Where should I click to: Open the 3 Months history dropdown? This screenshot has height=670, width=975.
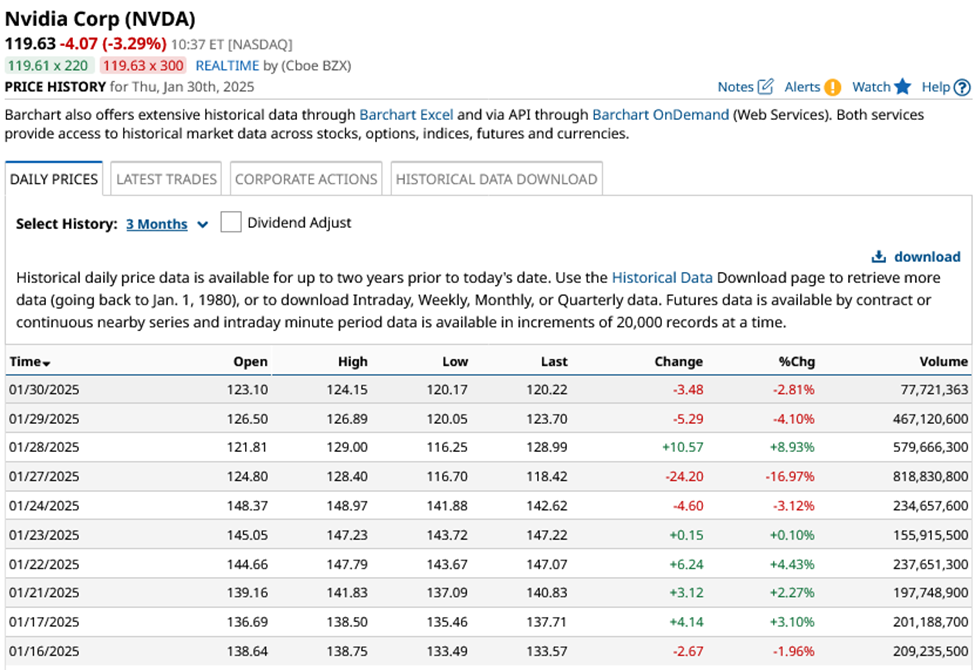click(x=157, y=224)
